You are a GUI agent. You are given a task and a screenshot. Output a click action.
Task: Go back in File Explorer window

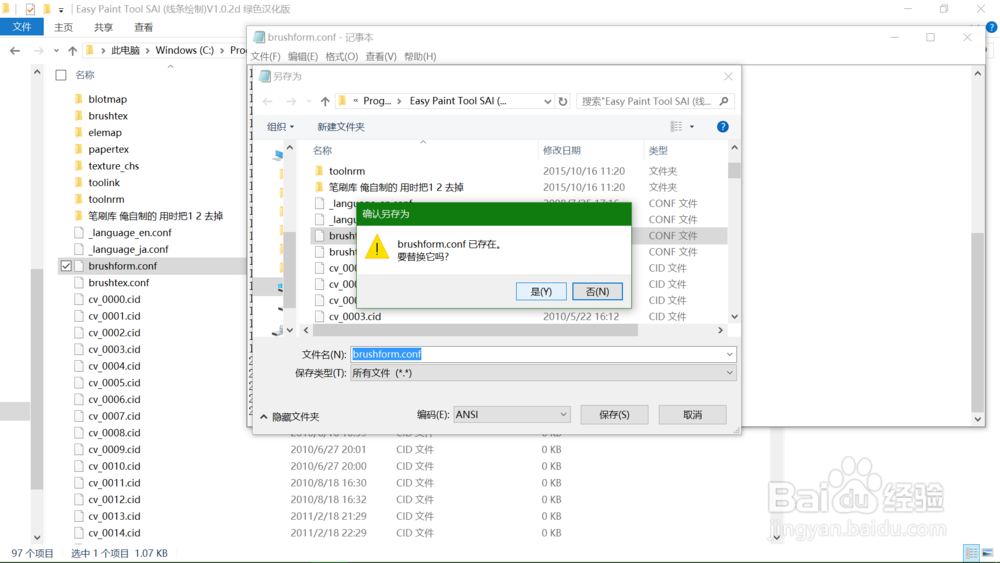[x=15, y=50]
